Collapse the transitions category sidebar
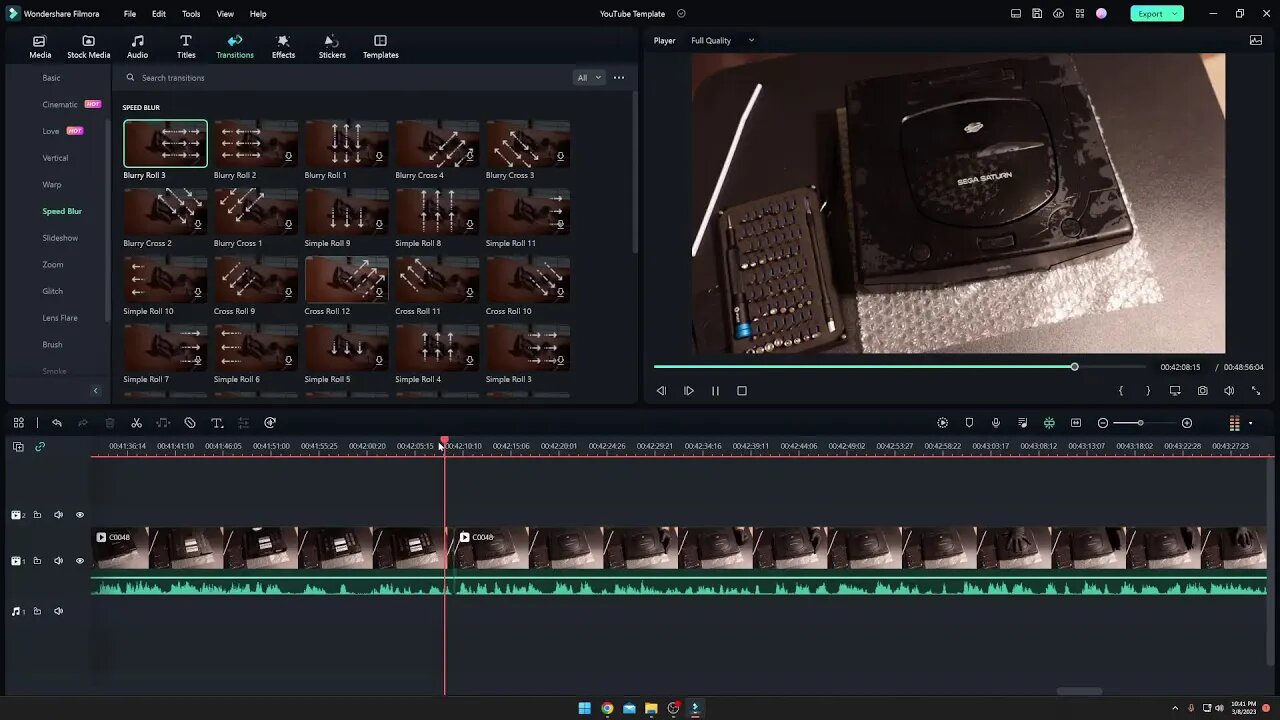Viewport: 1280px width, 720px height. click(x=96, y=391)
